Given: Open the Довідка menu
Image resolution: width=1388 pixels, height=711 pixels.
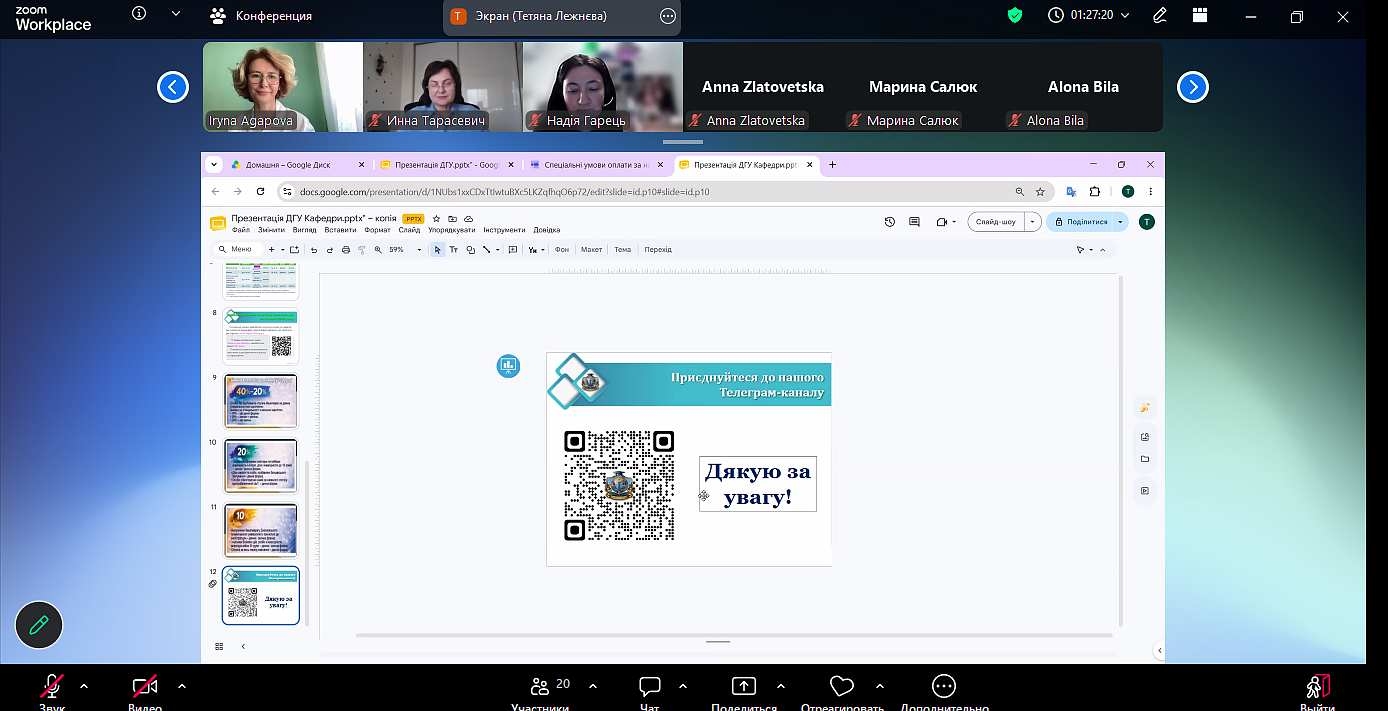Looking at the screenshot, I should click(x=547, y=230).
